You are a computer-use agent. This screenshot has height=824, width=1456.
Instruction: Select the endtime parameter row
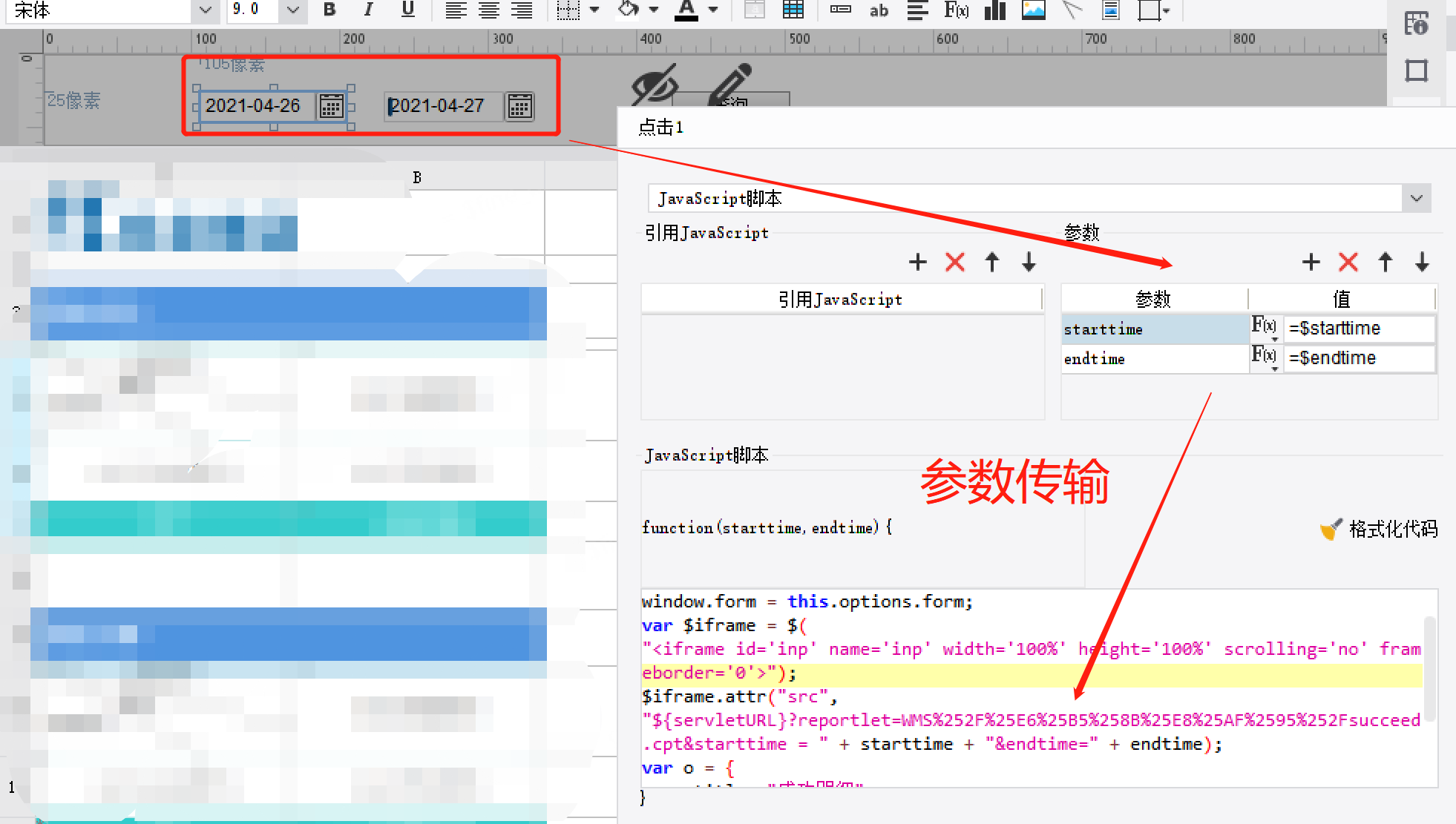coord(1155,359)
